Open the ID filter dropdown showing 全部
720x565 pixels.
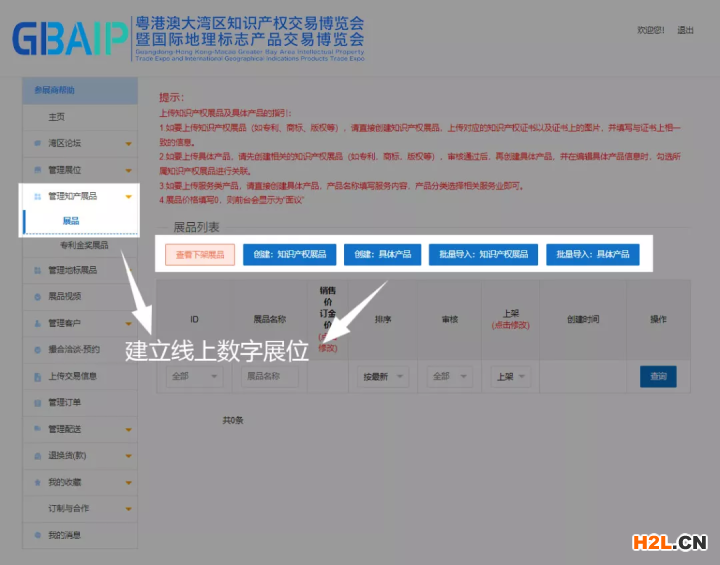pyautogui.click(x=194, y=376)
